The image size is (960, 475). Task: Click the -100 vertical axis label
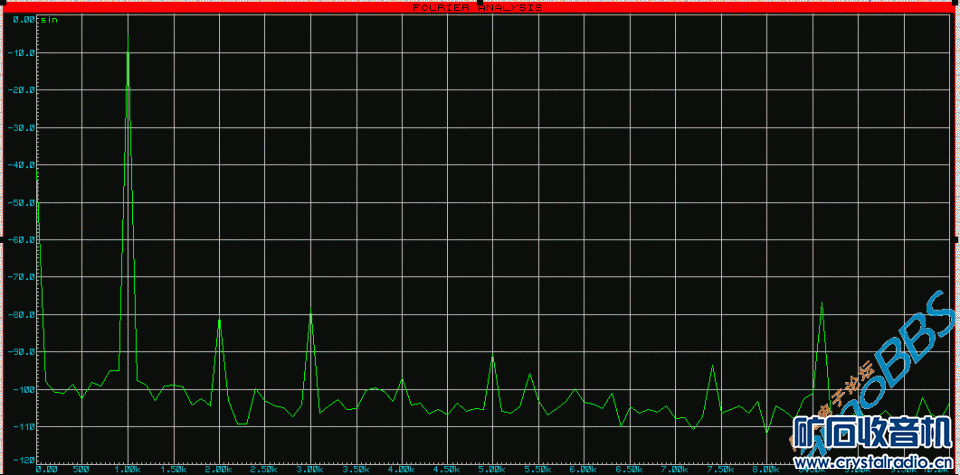click(23, 389)
